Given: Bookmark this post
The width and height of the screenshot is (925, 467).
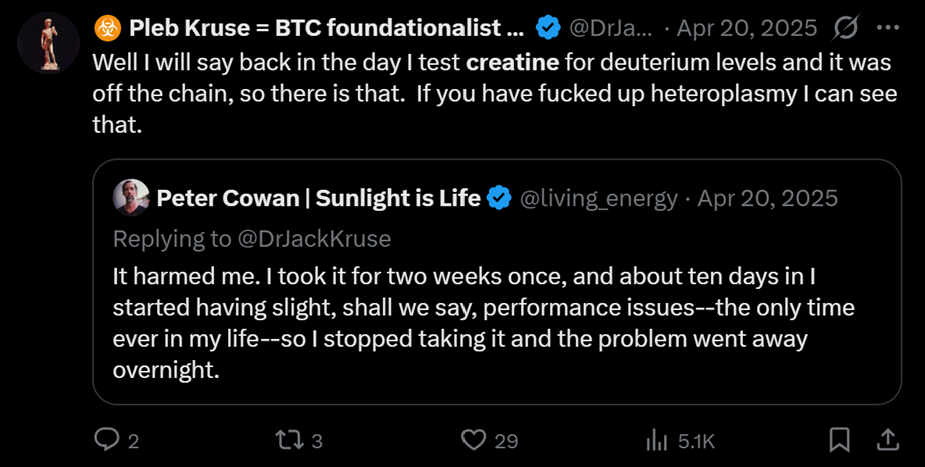Looking at the screenshot, I should point(840,440).
